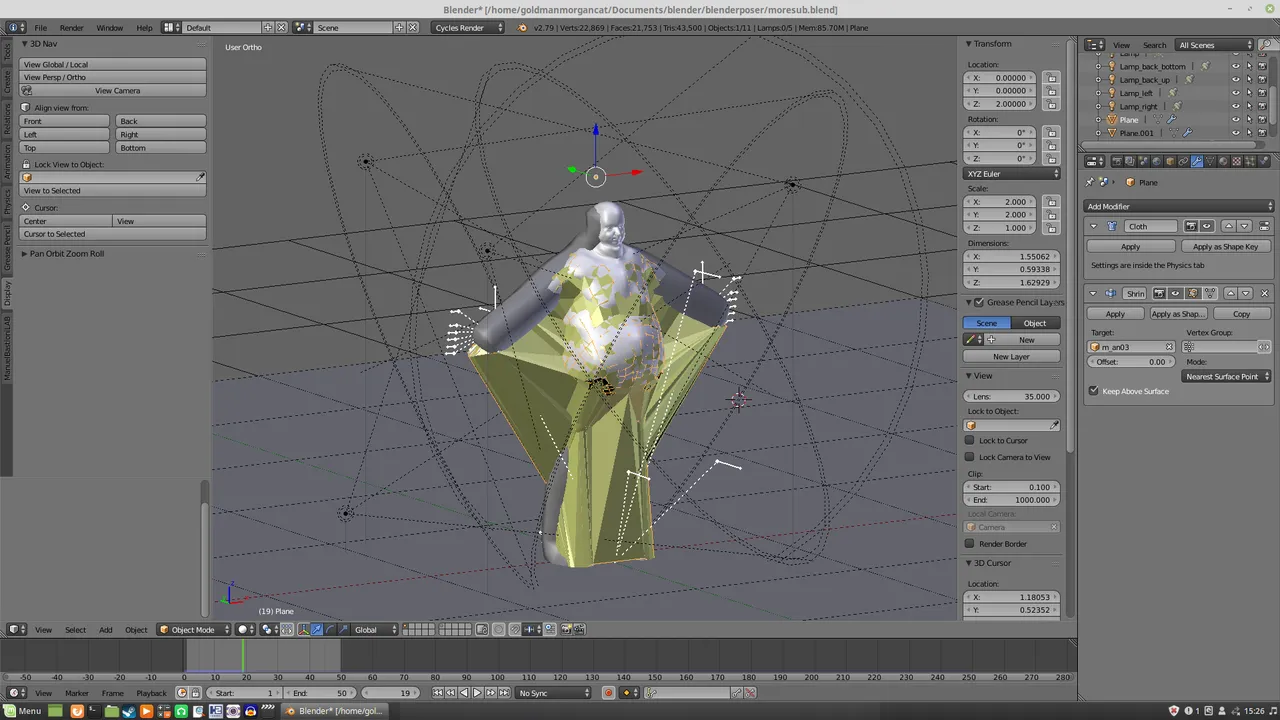
Task: Enable the Lock Camera to View checkbox
Action: tap(969, 457)
